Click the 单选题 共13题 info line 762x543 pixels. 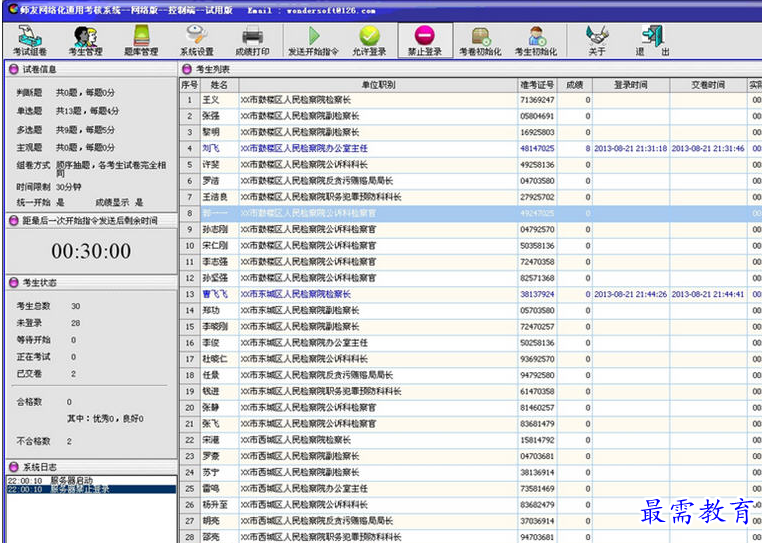coord(68,111)
